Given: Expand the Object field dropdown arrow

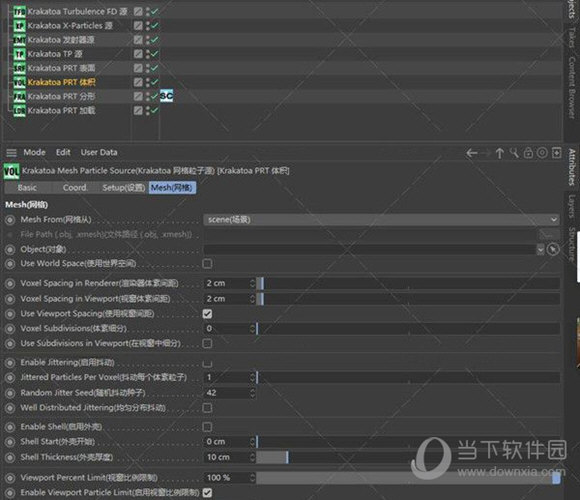Looking at the screenshot, I should 540,250.
